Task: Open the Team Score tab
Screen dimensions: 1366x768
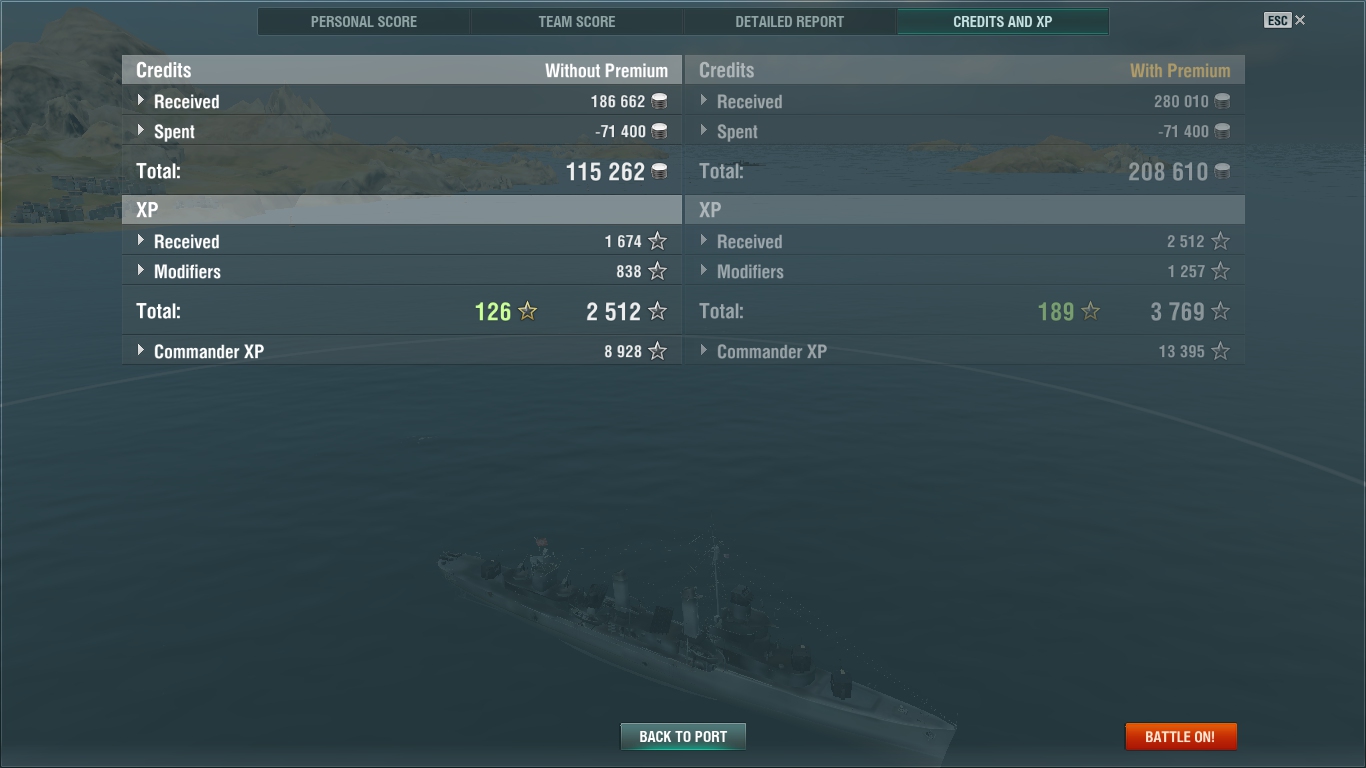Action: coord(577,21)
